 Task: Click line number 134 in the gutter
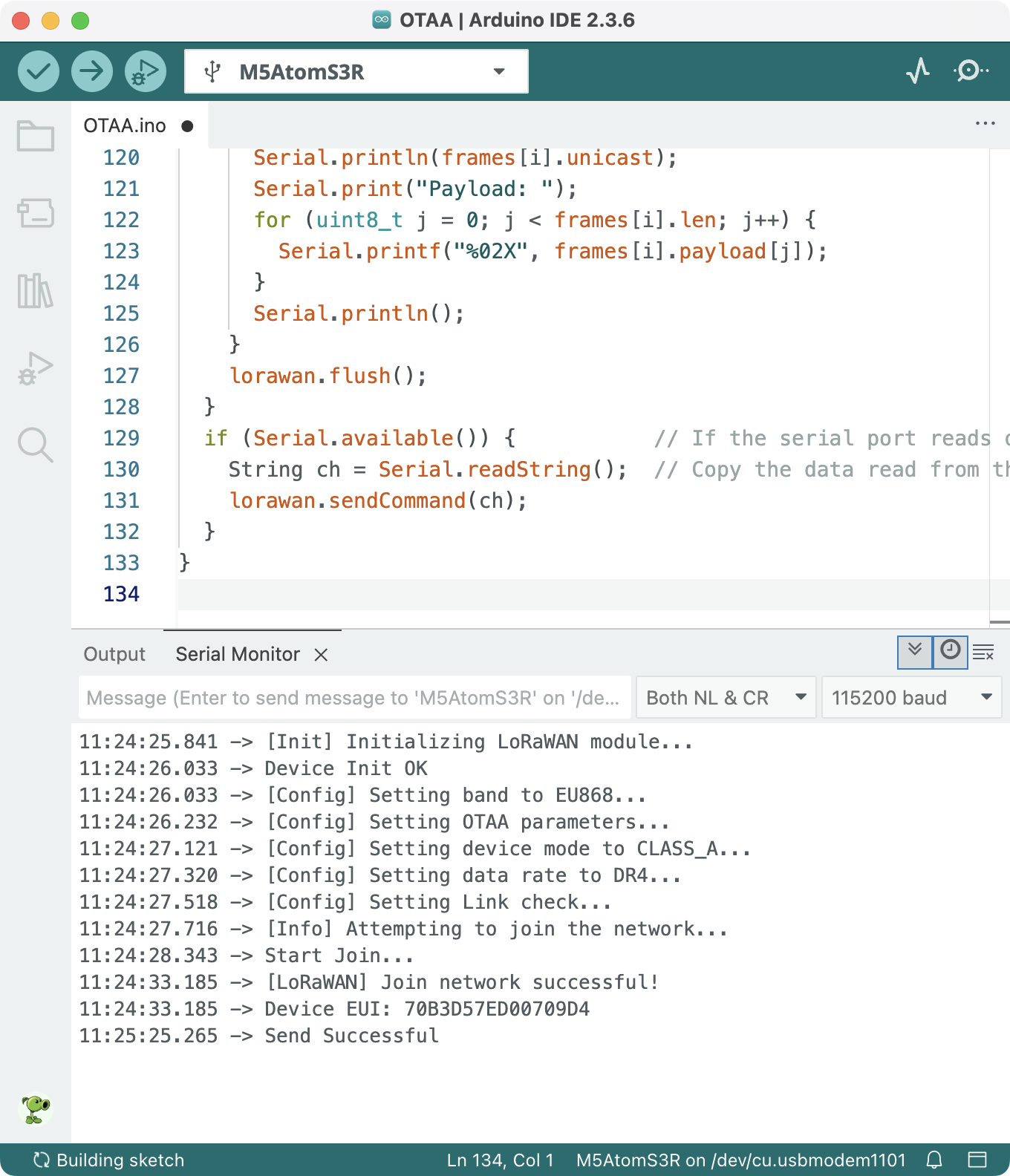point(121,594)
